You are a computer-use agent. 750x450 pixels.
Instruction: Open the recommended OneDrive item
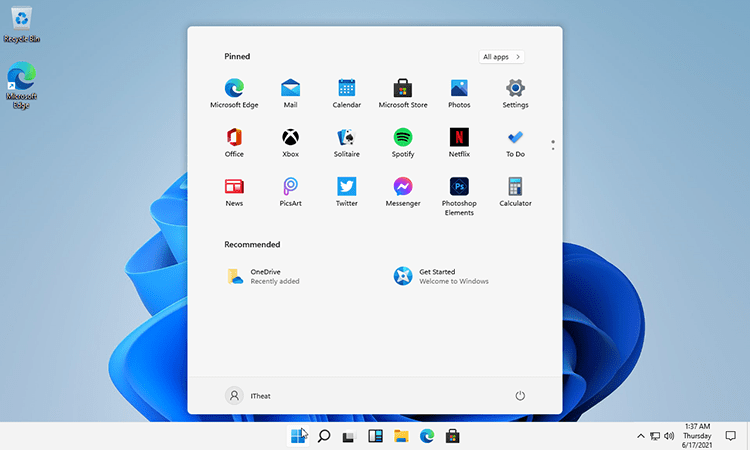[260, 276]
